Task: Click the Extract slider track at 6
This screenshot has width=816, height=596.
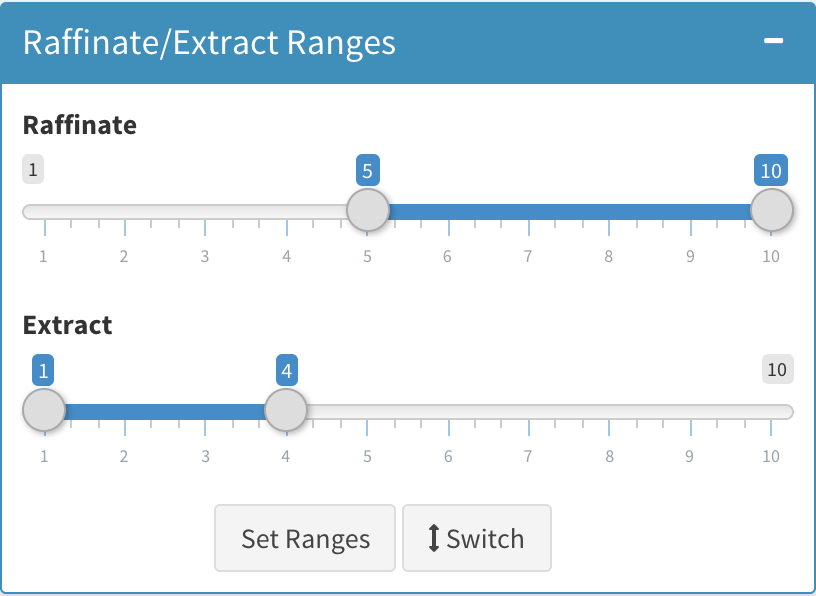Action: pos(448,411)
